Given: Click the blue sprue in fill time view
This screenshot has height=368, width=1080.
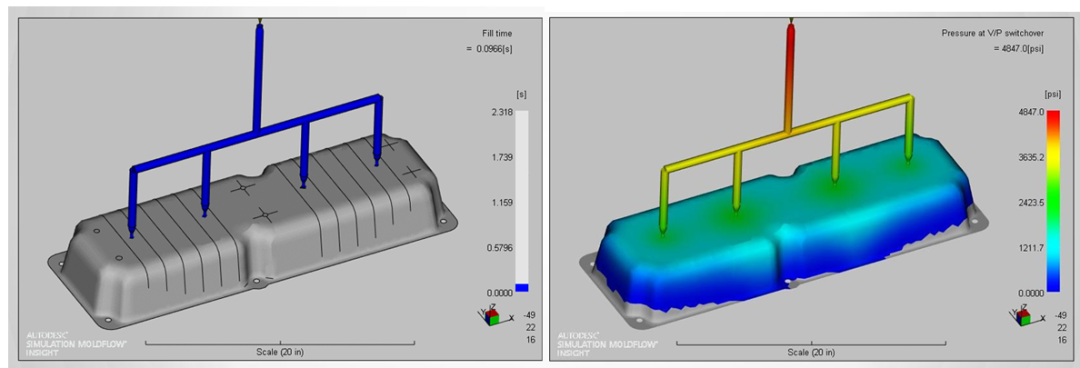Looking at the screenshot, I should coord(258,76).
